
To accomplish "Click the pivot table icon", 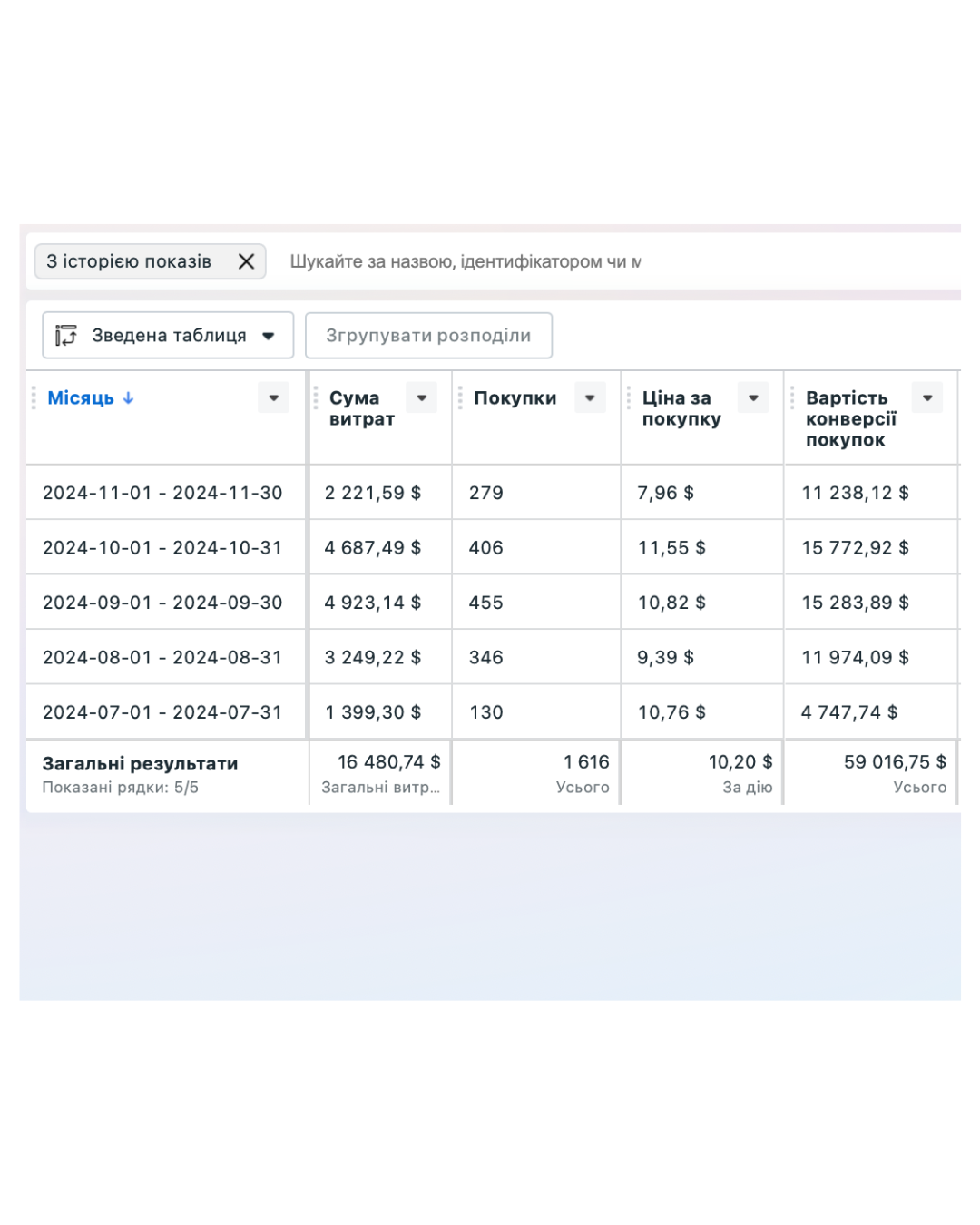I will [66, 336].
